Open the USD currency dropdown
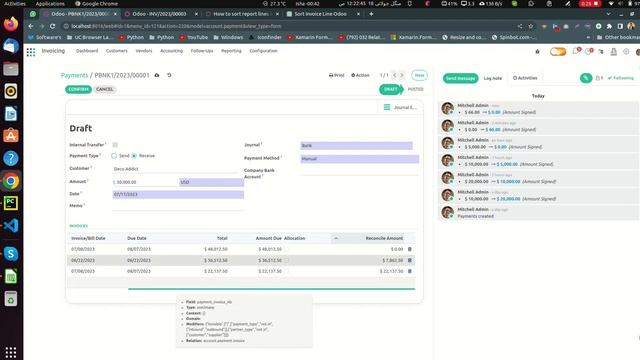 pos(211,182)
